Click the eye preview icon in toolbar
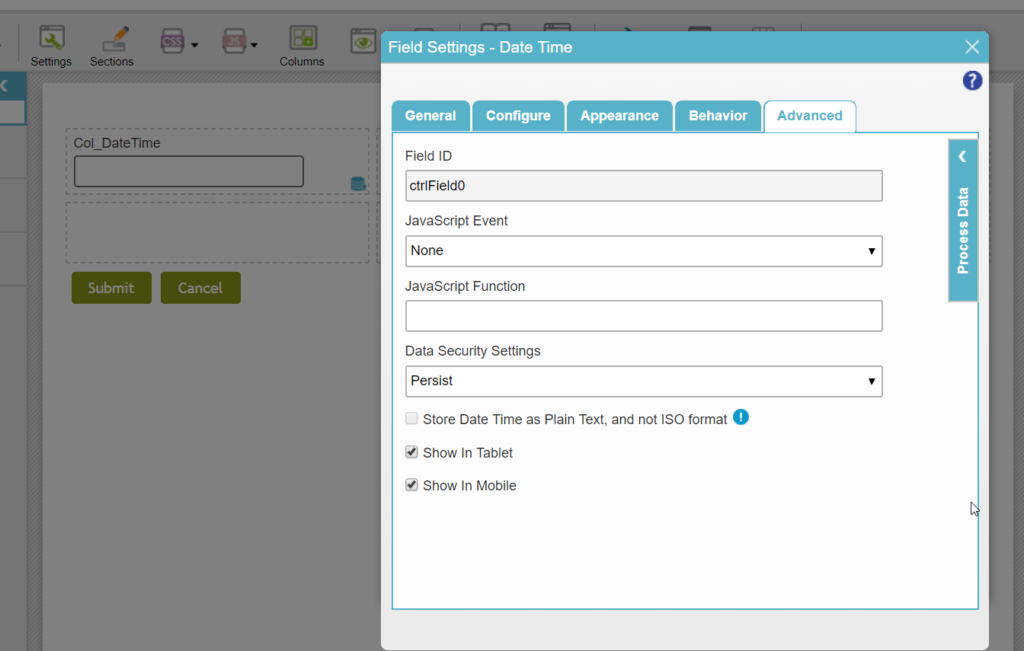The image size is (1024, 651). coord(362,40)
